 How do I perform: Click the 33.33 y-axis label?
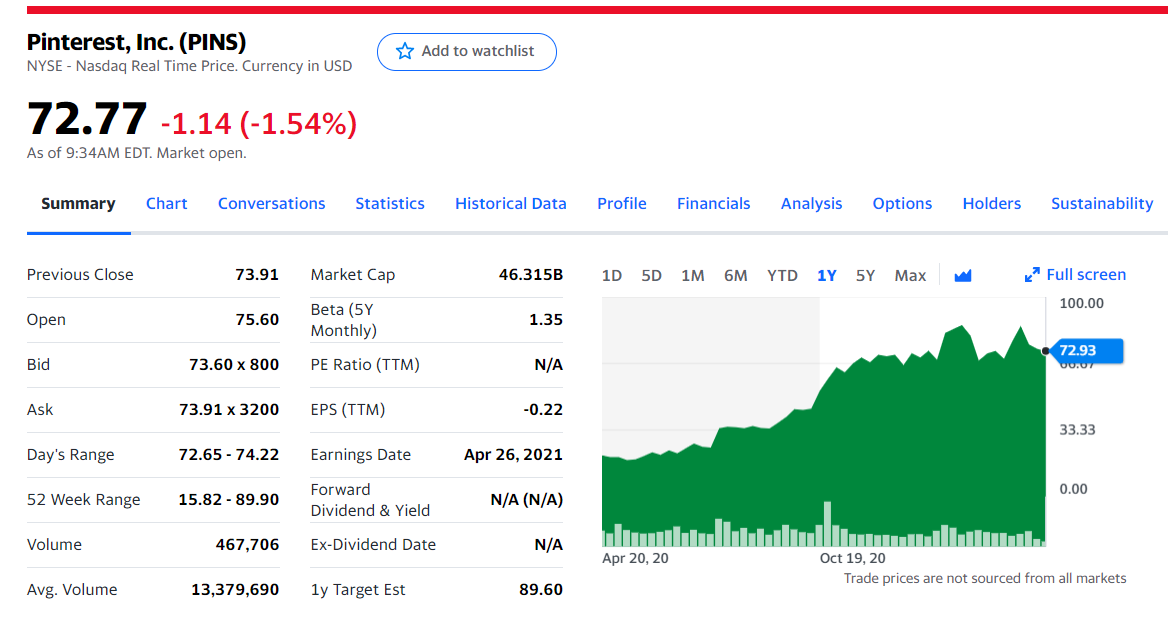coord(1077,430)
